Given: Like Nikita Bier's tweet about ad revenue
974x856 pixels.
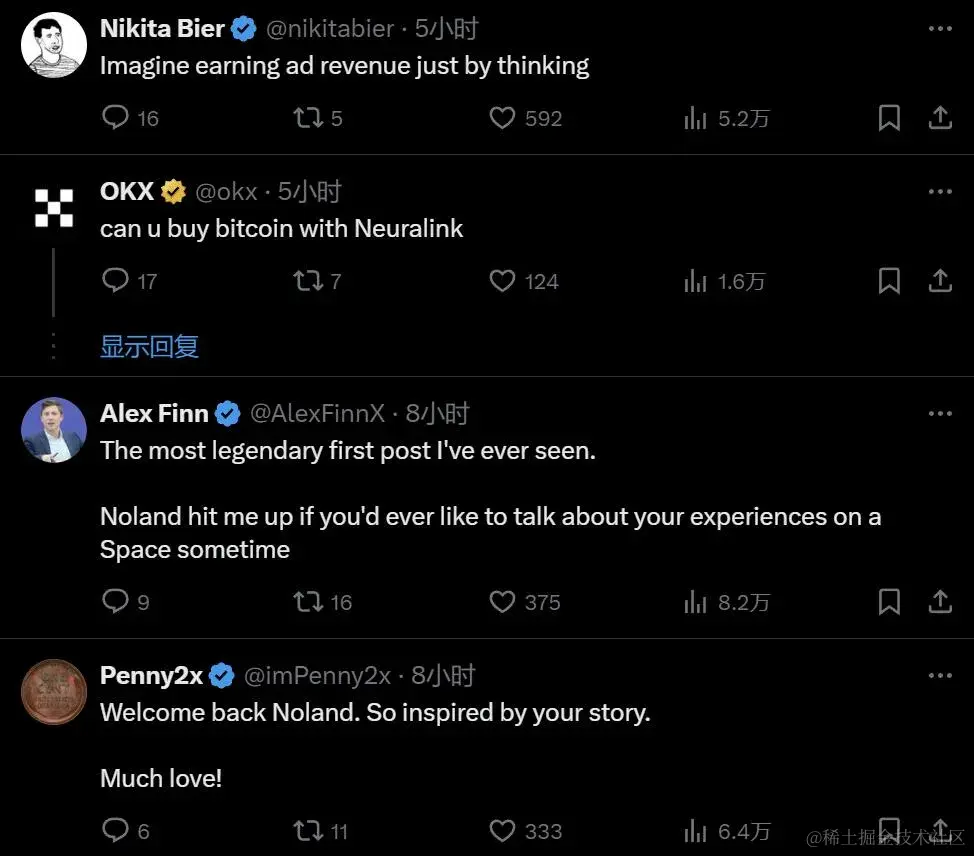Looking at the screenshot, I should point(502,119).
